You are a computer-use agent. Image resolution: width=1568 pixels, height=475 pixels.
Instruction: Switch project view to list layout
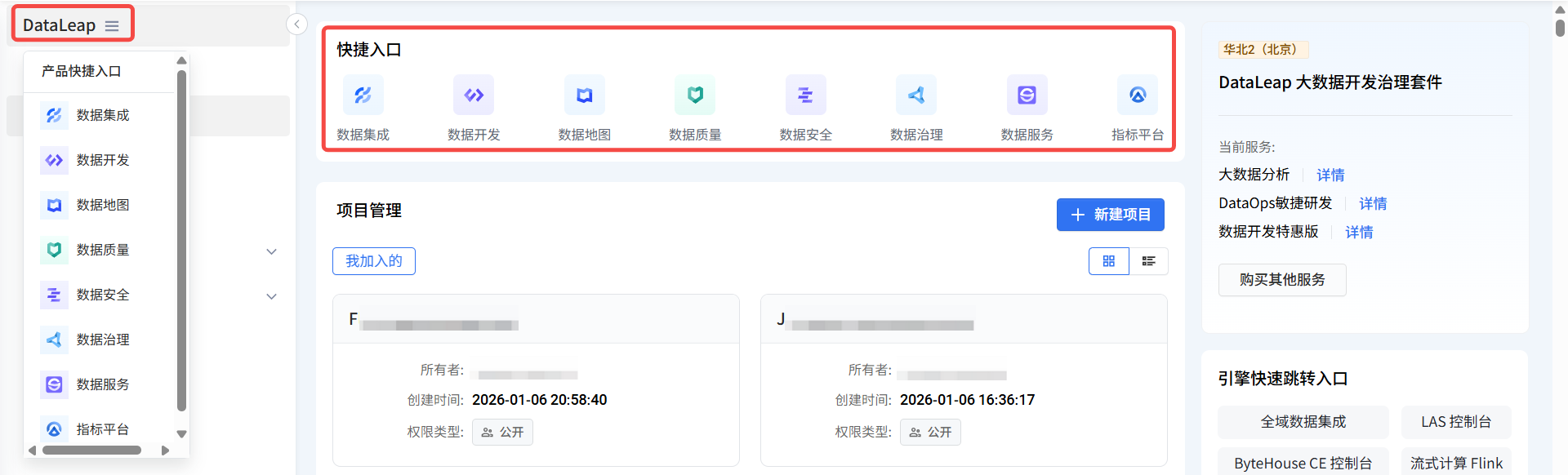tap(1149, 261)
